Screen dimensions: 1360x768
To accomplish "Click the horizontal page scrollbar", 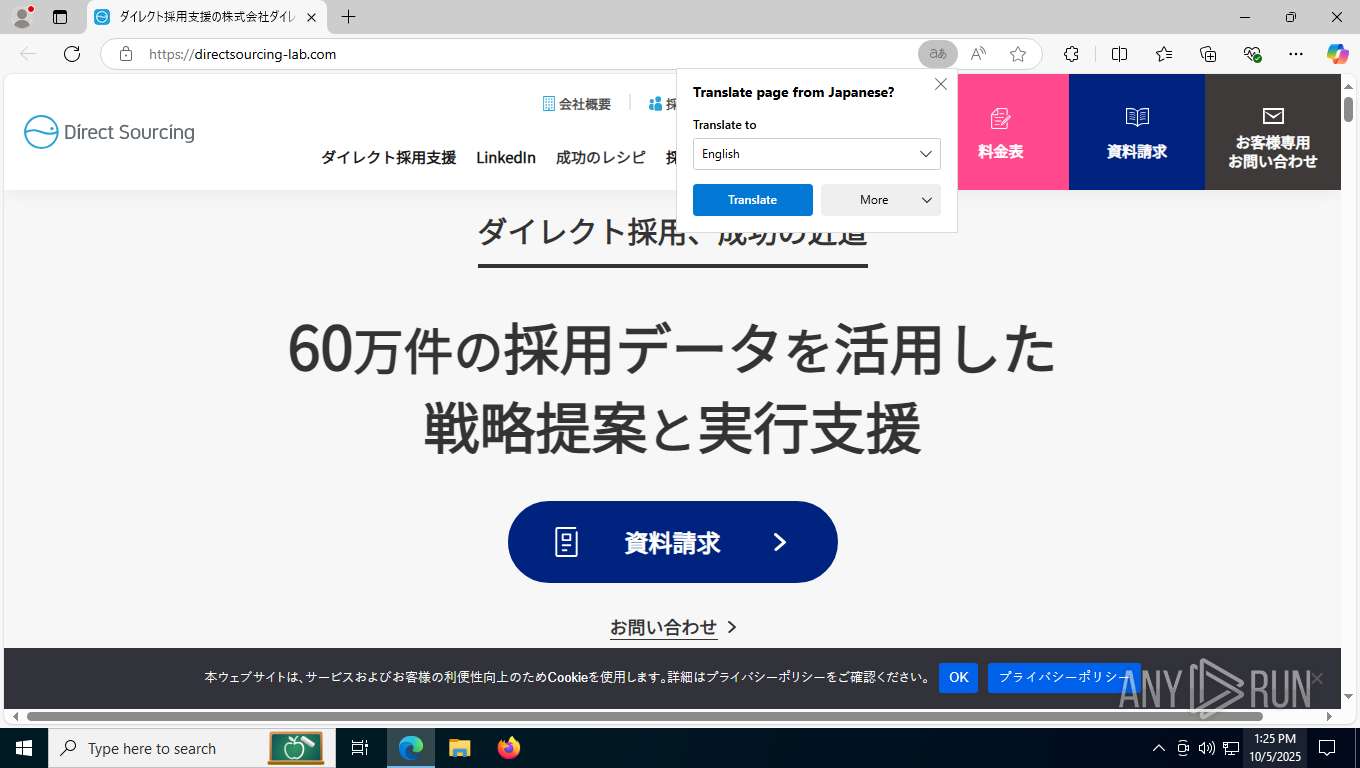I will pos(645,716).
